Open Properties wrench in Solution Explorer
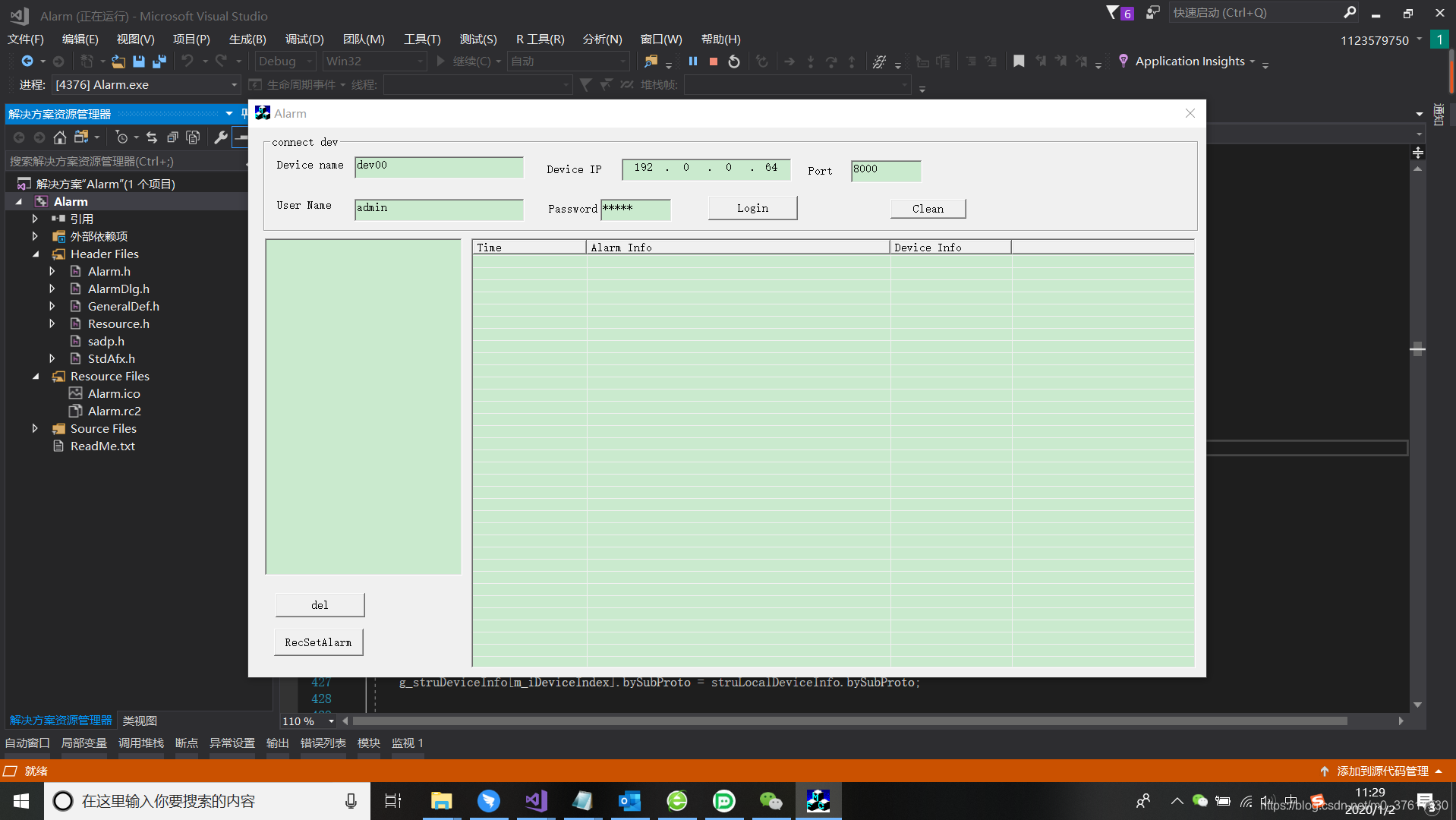Screen dimensions: 1456x820 point(221,137)
